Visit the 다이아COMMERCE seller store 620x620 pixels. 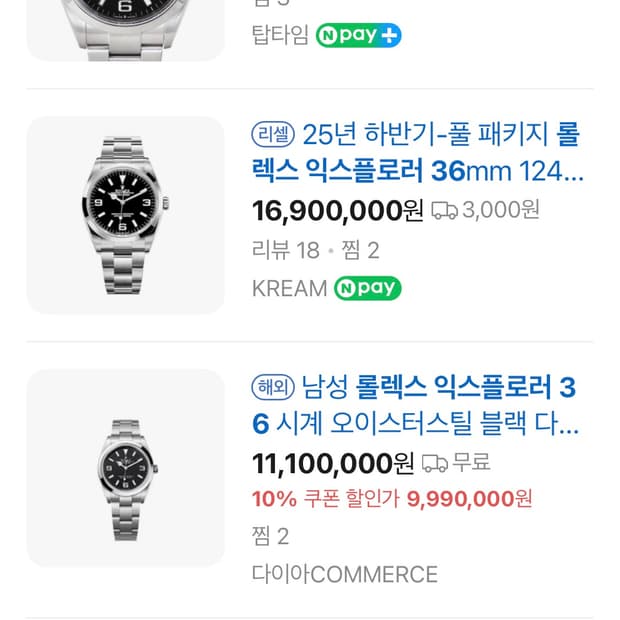pos(344,575)
